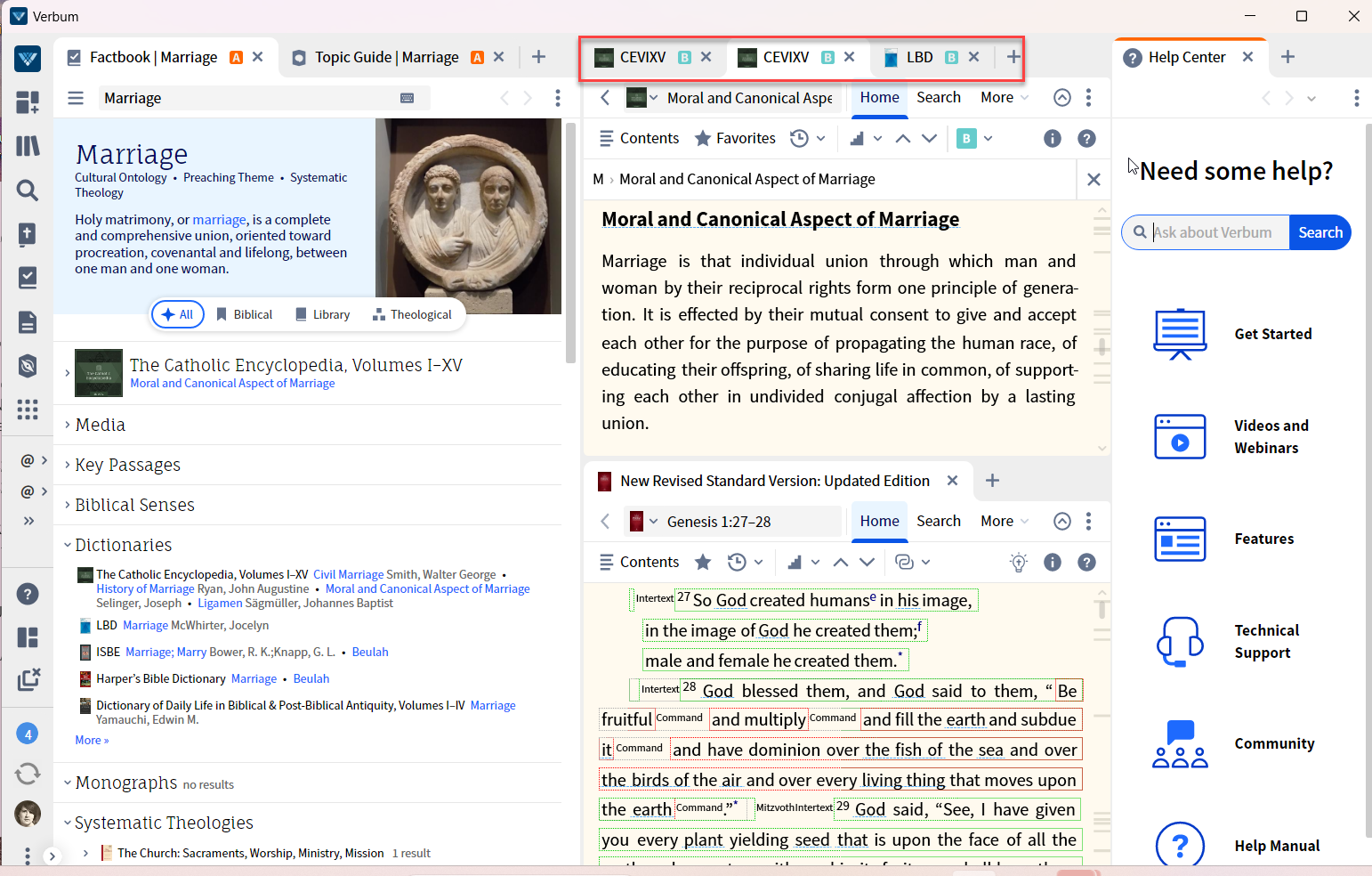Switch to Factbook | Marriage tab
The width and height of the screenshot is (1372, 876).
(153, 57)
